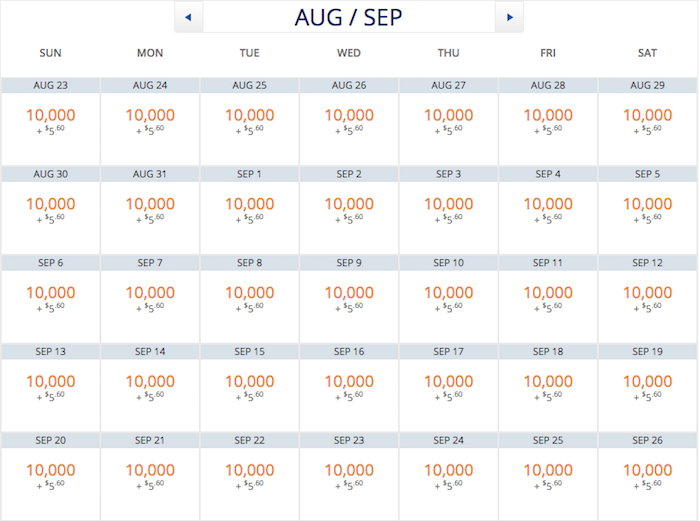Viewport: 700px width, 521px height.
Task: Pick SEP 18 10,000 miles fare
Action: [548, 388]
